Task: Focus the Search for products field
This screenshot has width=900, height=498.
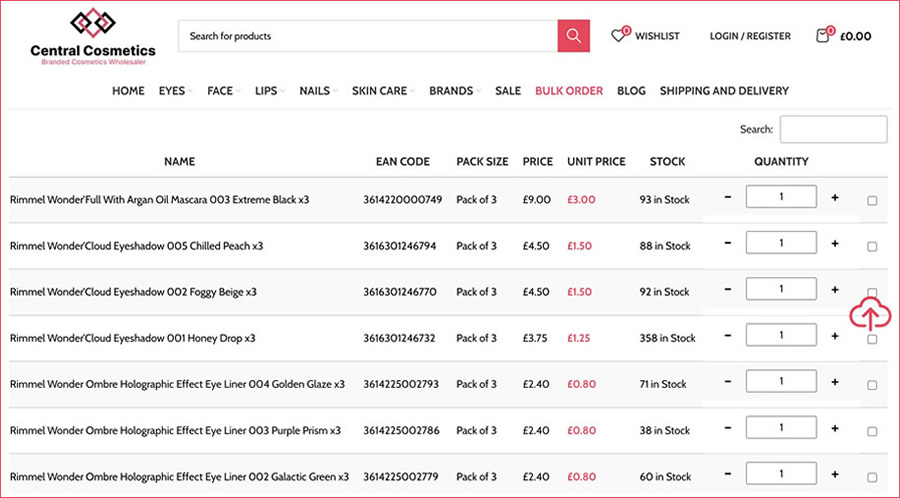Action: pos(368,36)
